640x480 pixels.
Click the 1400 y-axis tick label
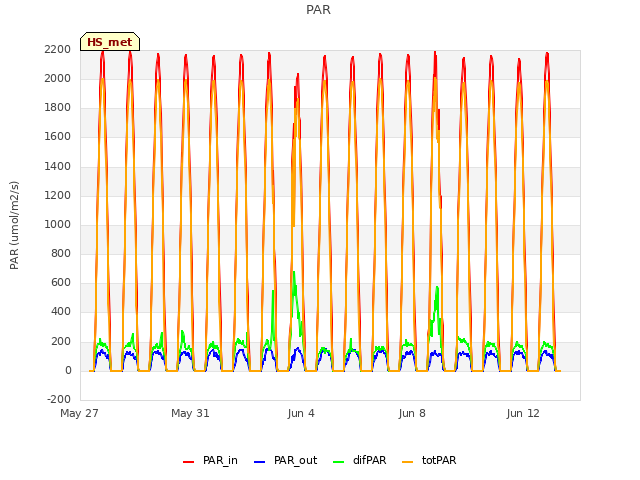click(58, 166)
